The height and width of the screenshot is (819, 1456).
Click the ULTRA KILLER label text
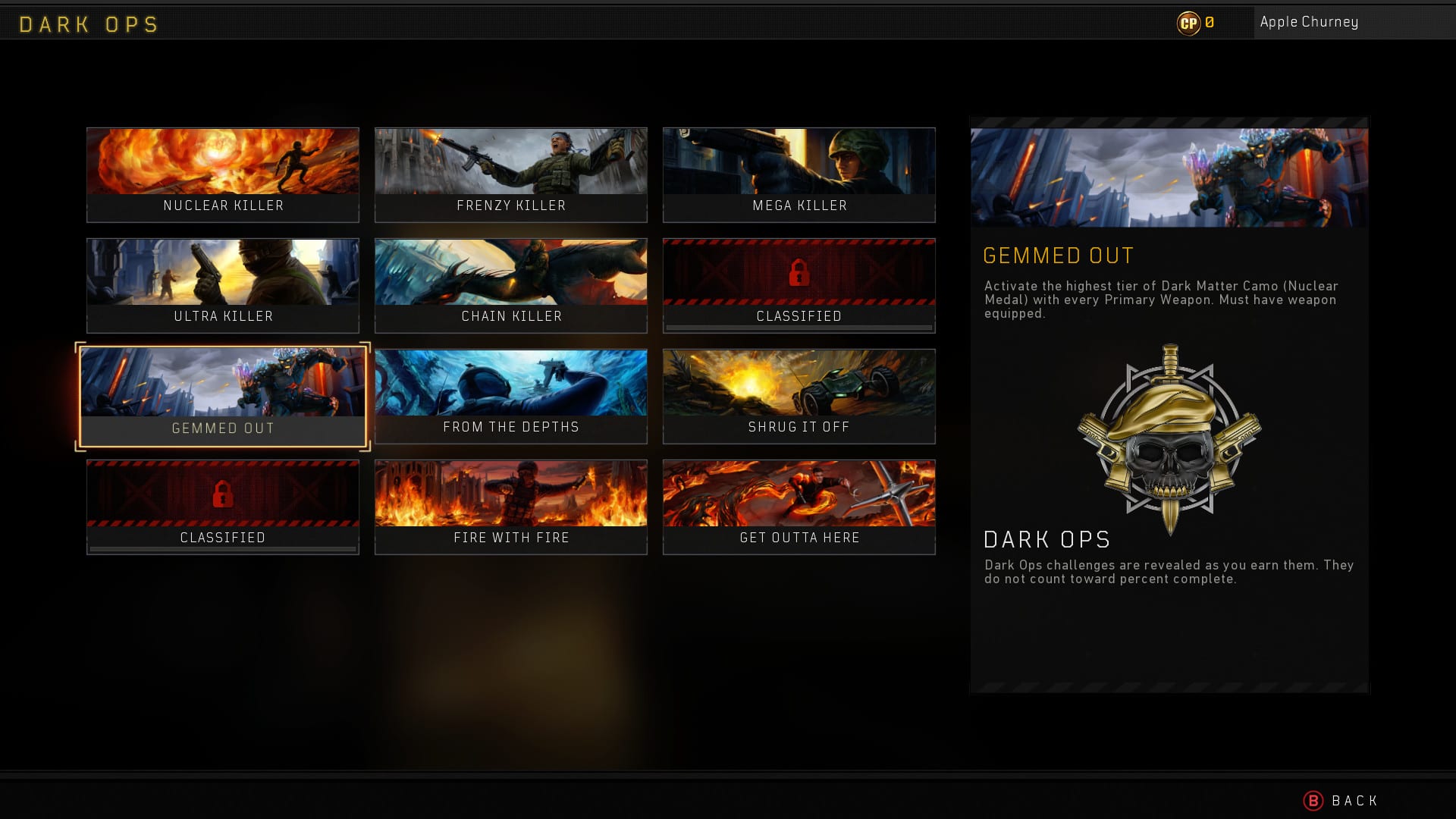pyautogui.click(x=223, y=316)
